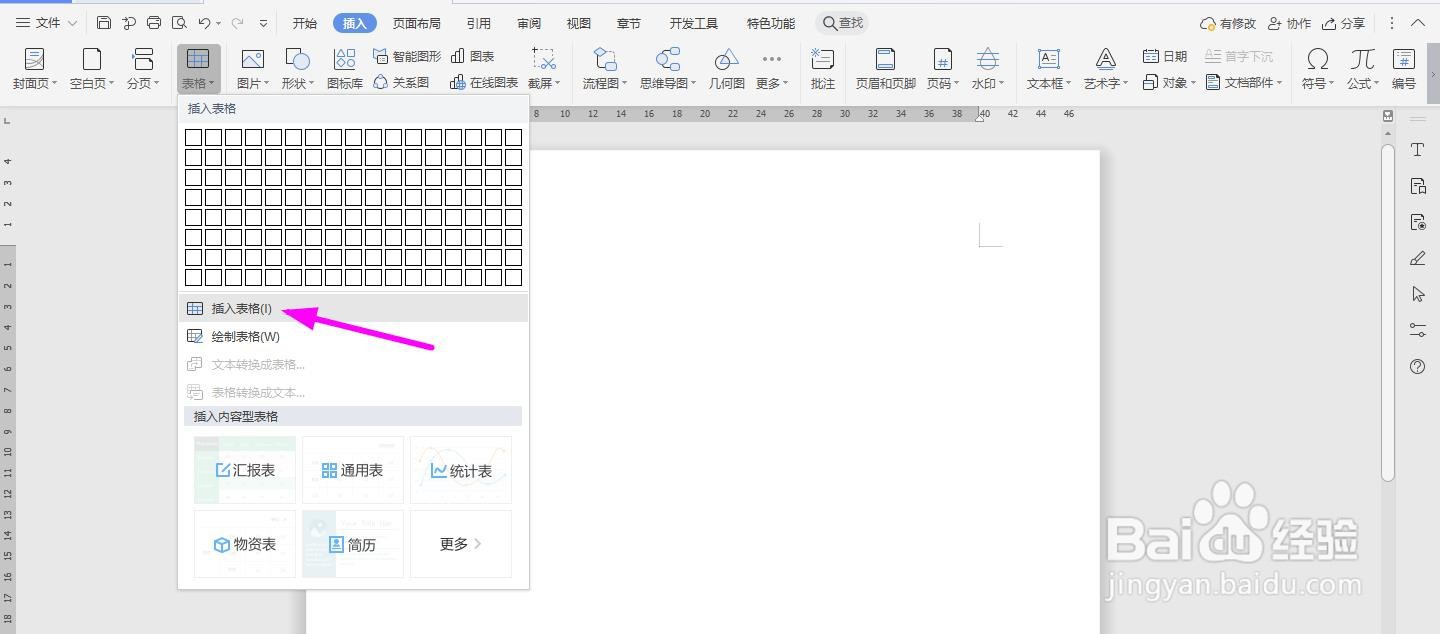This screenshot has height=634, width=1440.
Task: Open the right sidebar help icon
Action: click(1417, 366)
